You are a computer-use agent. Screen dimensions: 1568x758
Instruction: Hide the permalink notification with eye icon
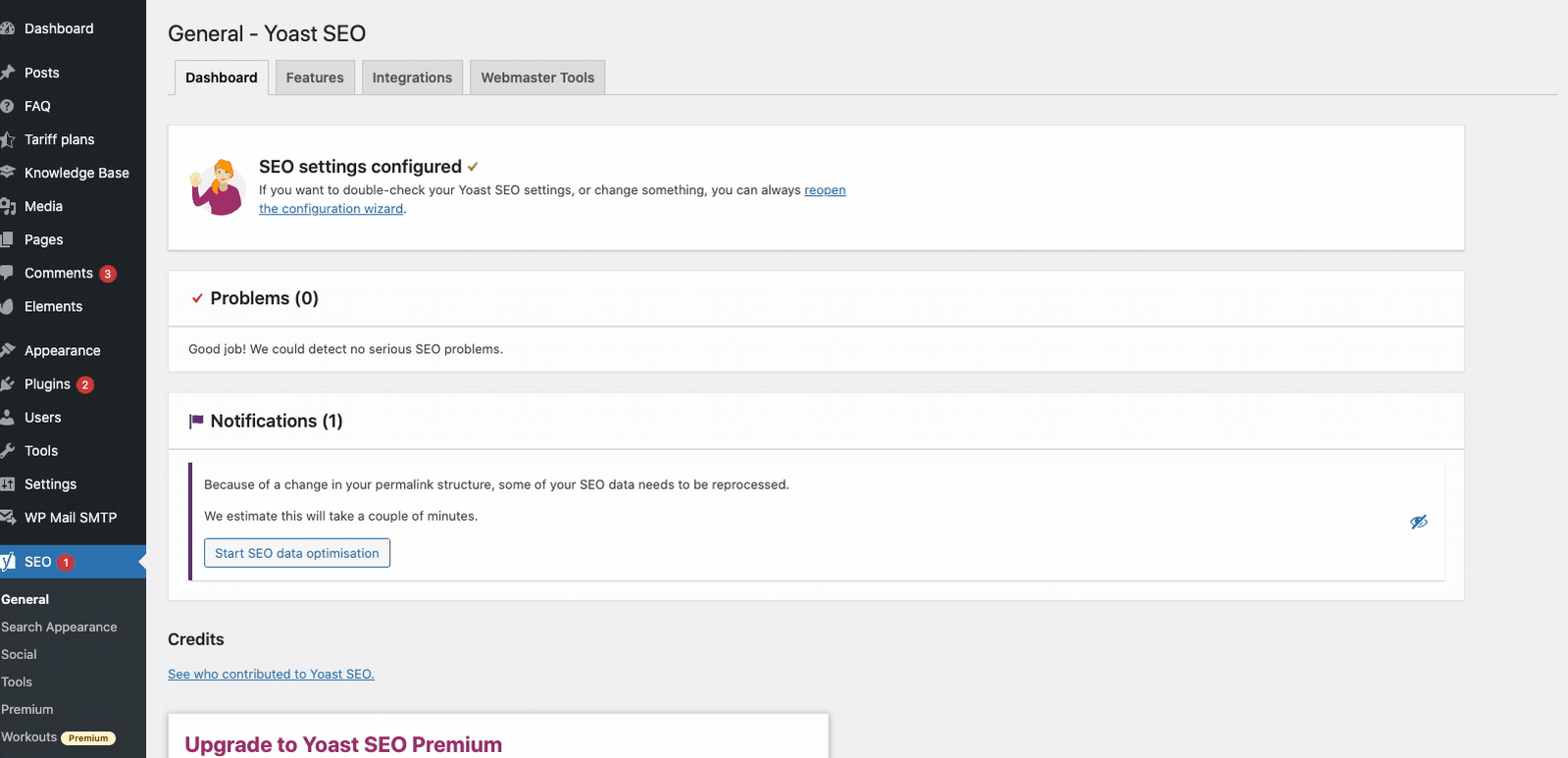point(1419,522)
